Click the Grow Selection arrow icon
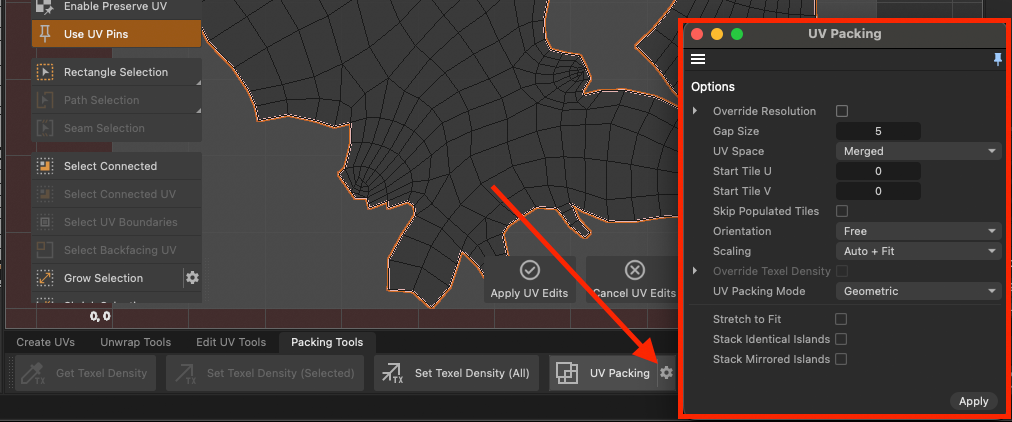This screenshot has height=422, width=1012. coord(45,278)
